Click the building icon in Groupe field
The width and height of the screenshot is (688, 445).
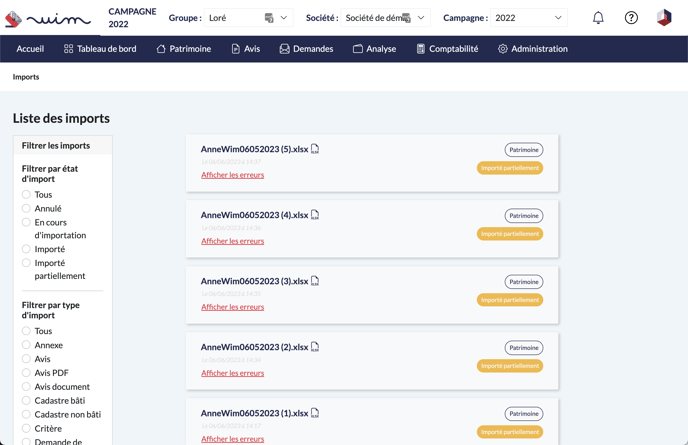coord(269,18)
